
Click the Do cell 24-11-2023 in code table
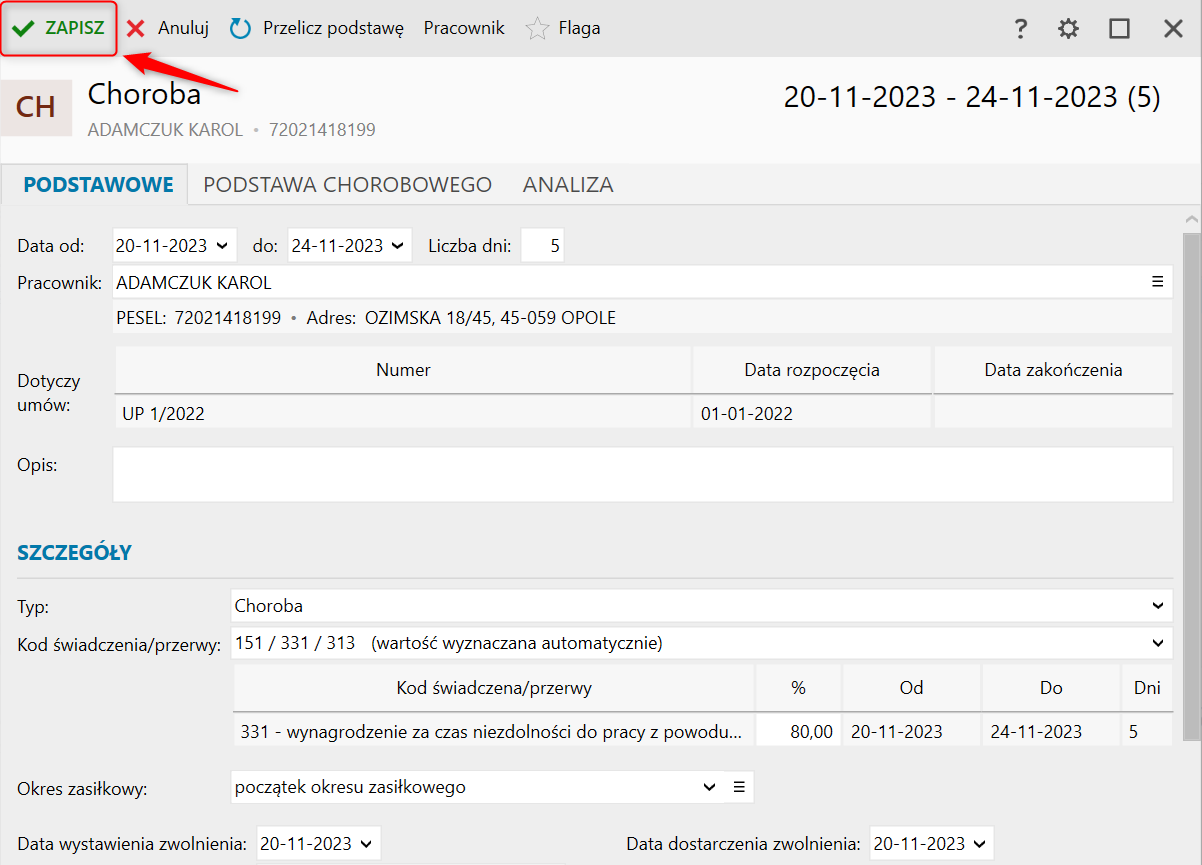point(1051,731)
